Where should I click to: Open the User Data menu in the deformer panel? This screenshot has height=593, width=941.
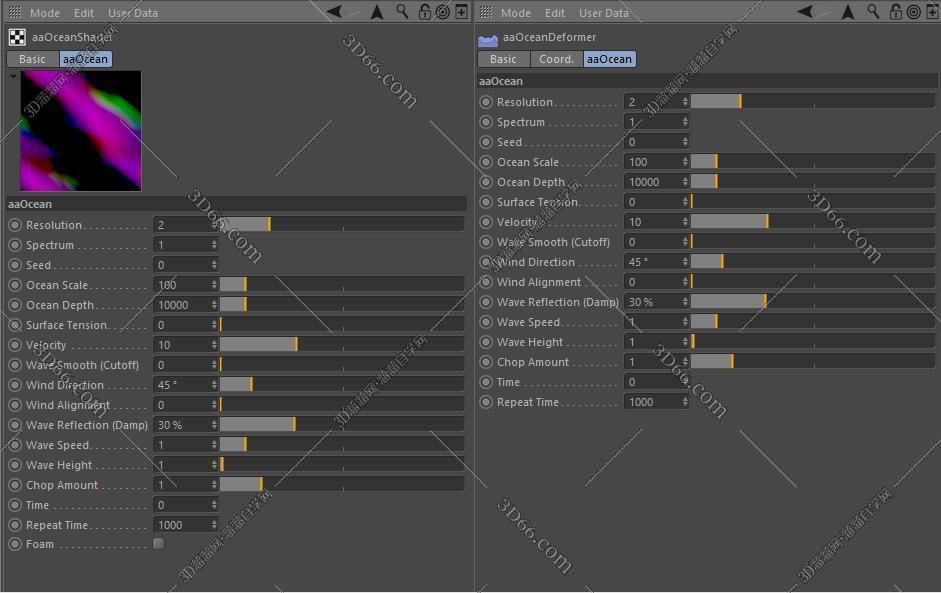603,13
